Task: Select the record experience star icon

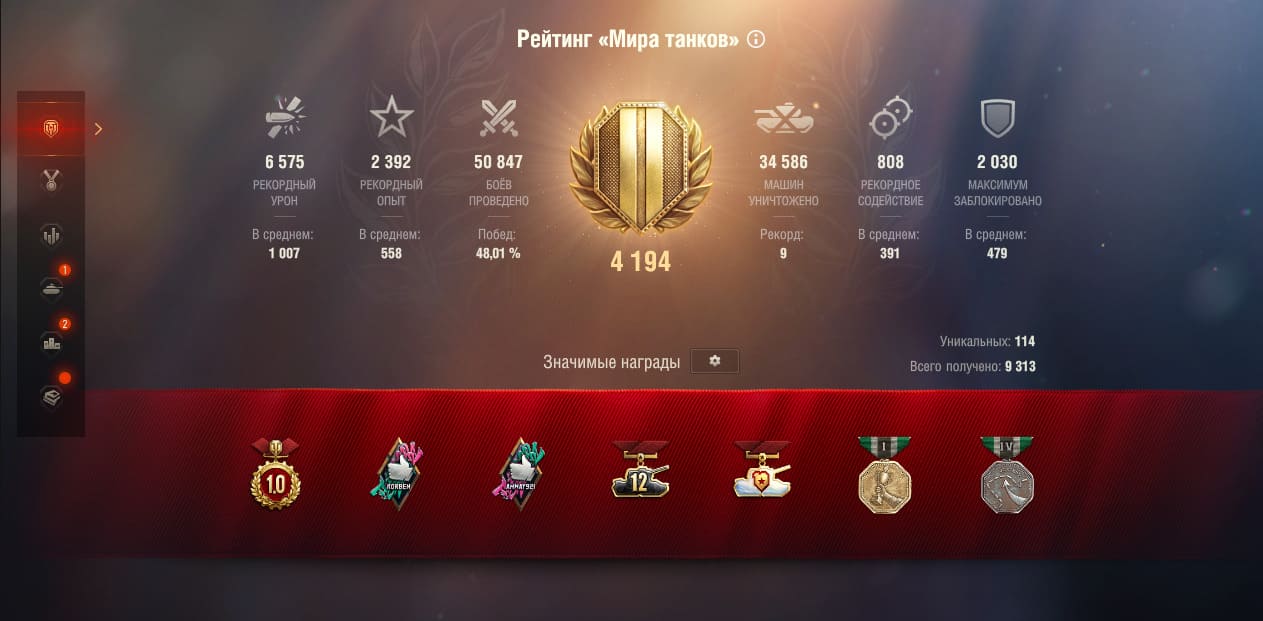Action: click(391, 118)
